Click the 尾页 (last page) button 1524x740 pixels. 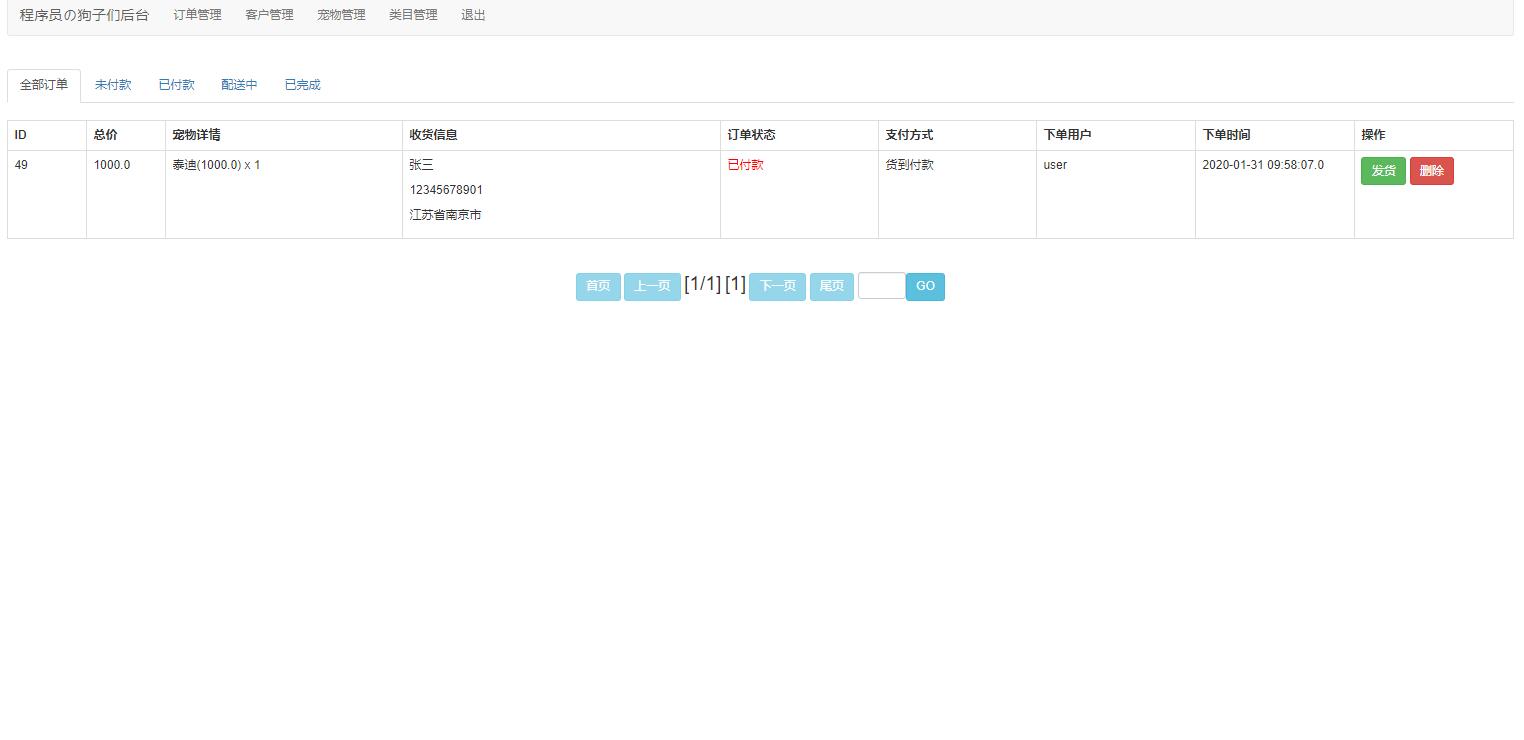(x=831, y=286)
